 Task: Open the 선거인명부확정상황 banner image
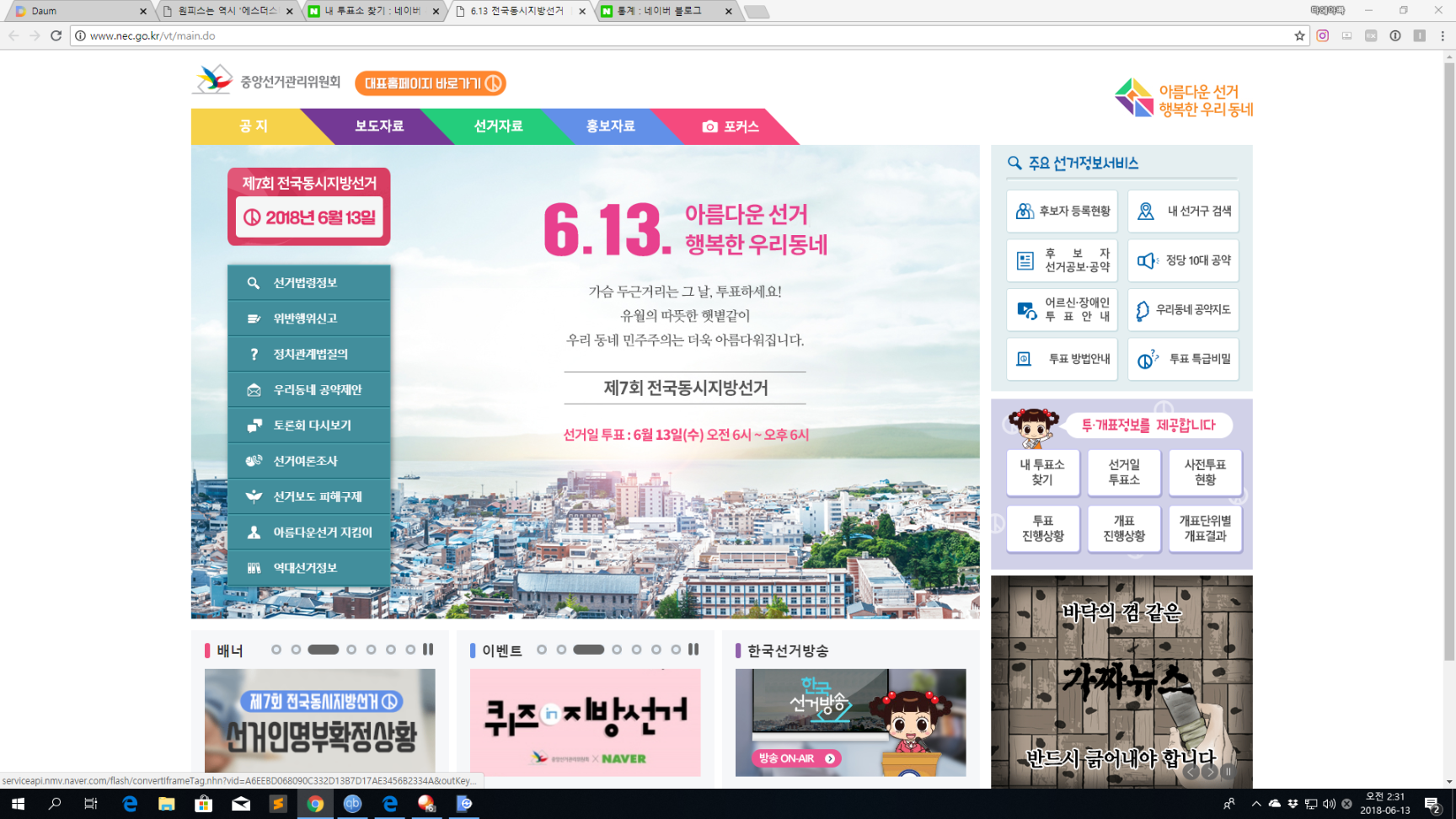pyautogui.click(x=320, y=722)
